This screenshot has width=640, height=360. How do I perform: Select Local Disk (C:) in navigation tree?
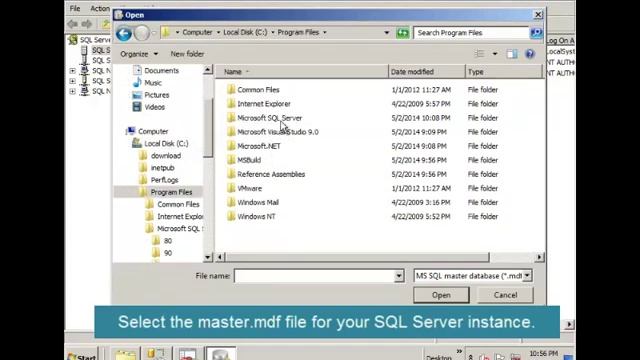click(x=166, y=144)
